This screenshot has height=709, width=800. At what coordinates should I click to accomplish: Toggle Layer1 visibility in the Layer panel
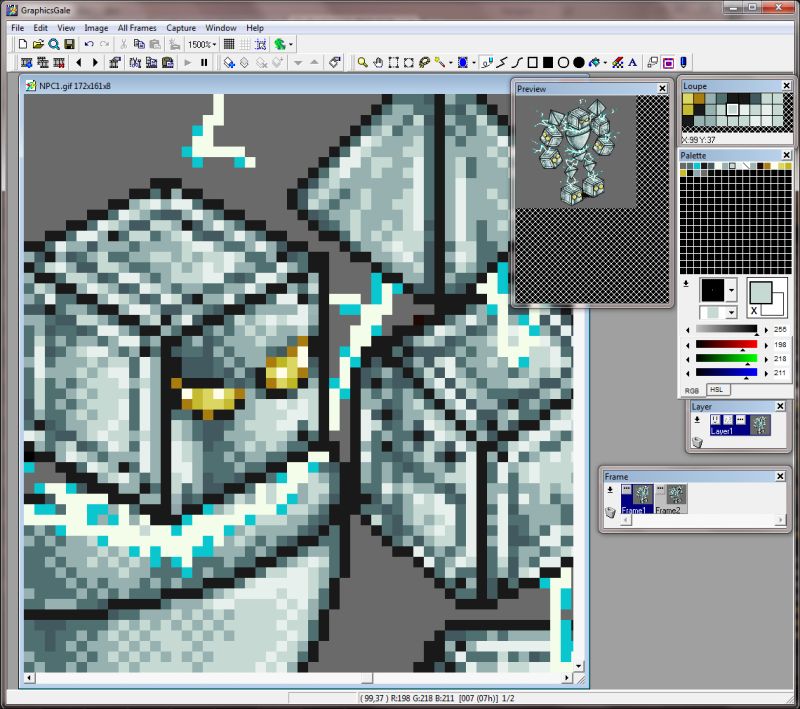[x=716, y=420]
